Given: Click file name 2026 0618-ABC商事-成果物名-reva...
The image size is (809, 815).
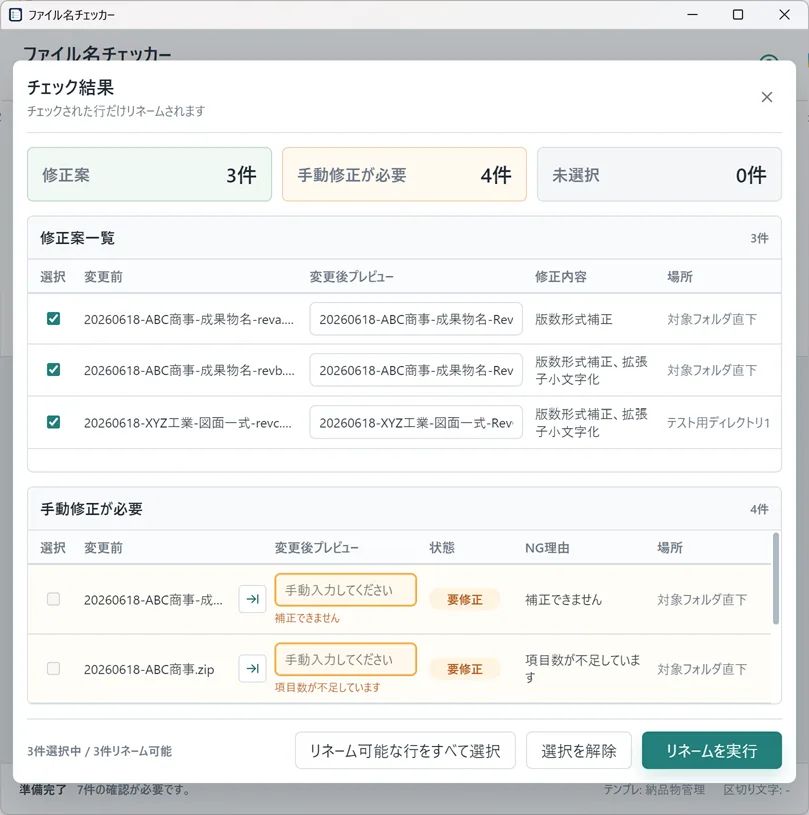Looking at the screenshot, I should (x=189, y=319).
